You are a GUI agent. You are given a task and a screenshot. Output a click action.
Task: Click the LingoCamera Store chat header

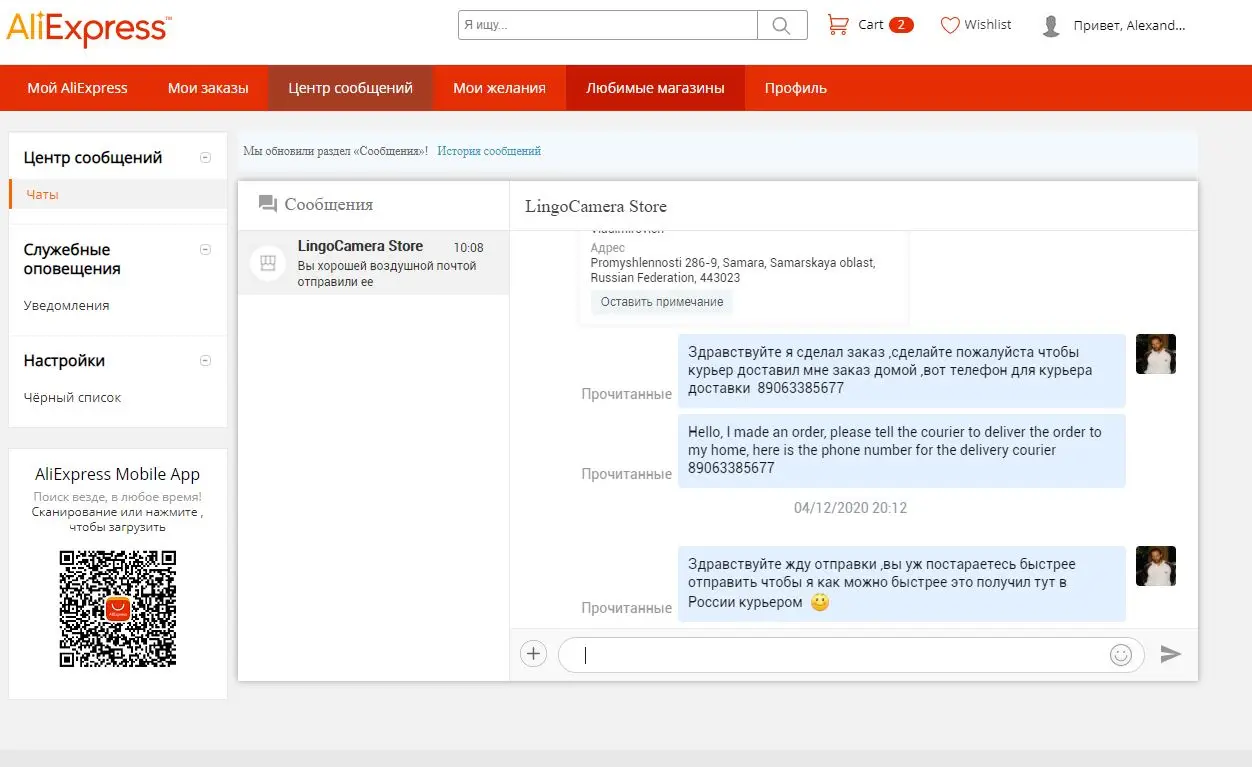click(596, 206)
